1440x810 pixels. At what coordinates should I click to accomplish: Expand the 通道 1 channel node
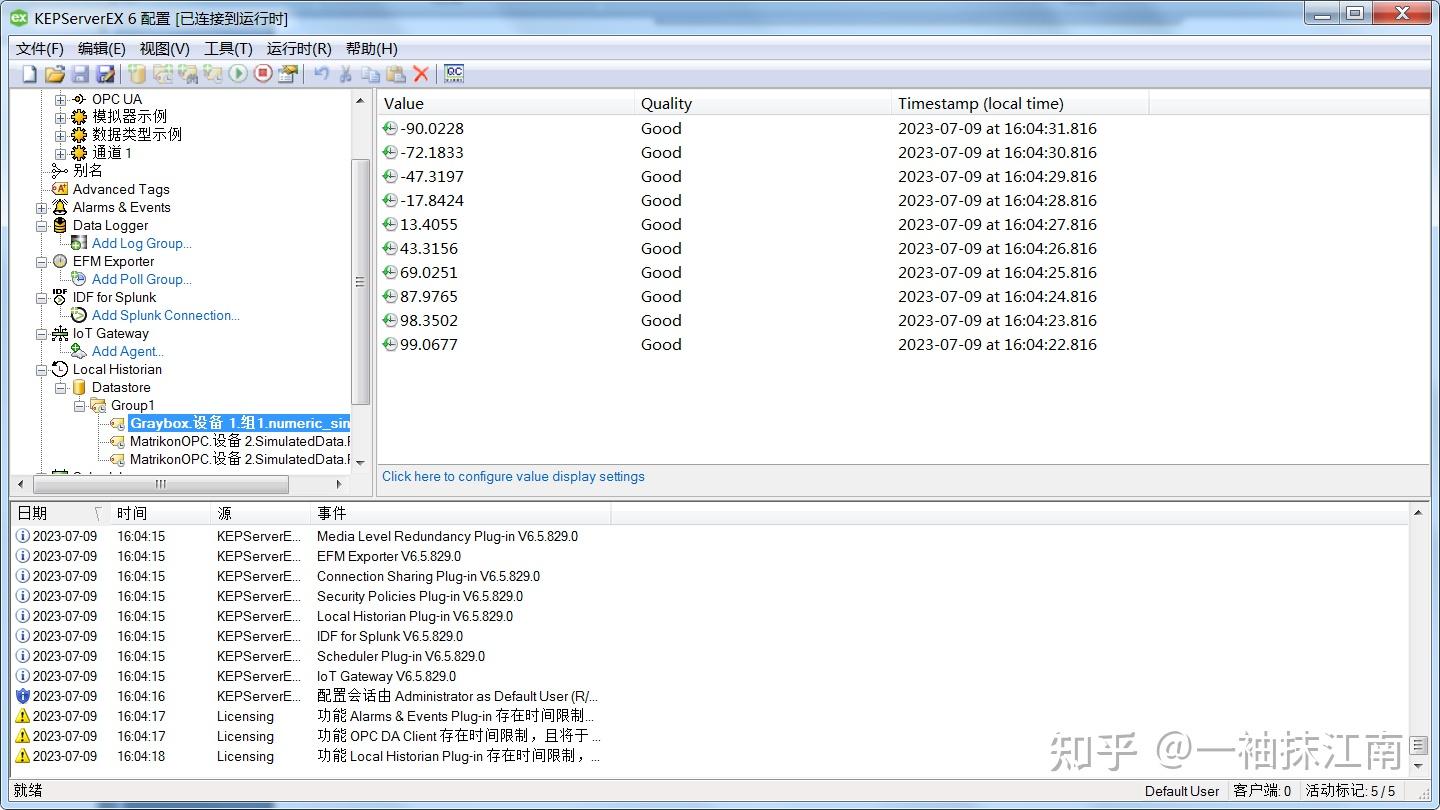[x=62, y=152]
